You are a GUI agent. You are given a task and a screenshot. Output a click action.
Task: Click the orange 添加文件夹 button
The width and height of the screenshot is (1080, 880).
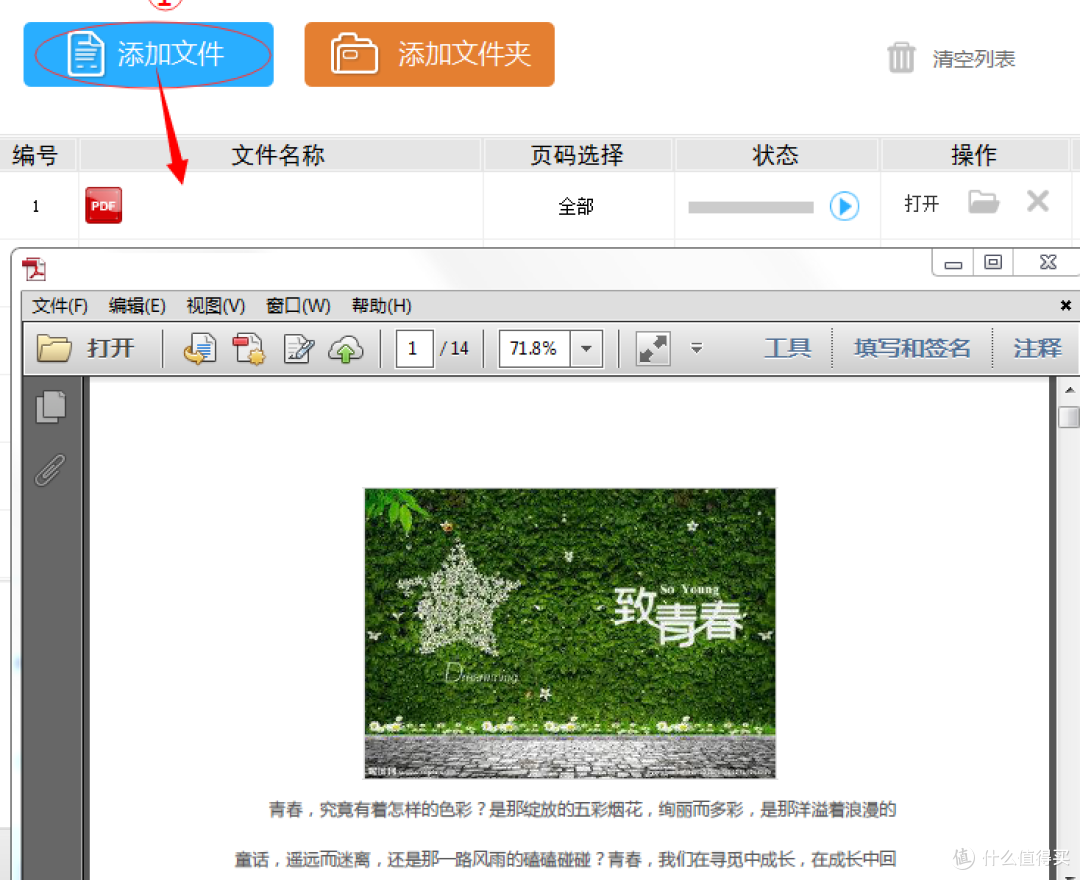tap(429, 54)
